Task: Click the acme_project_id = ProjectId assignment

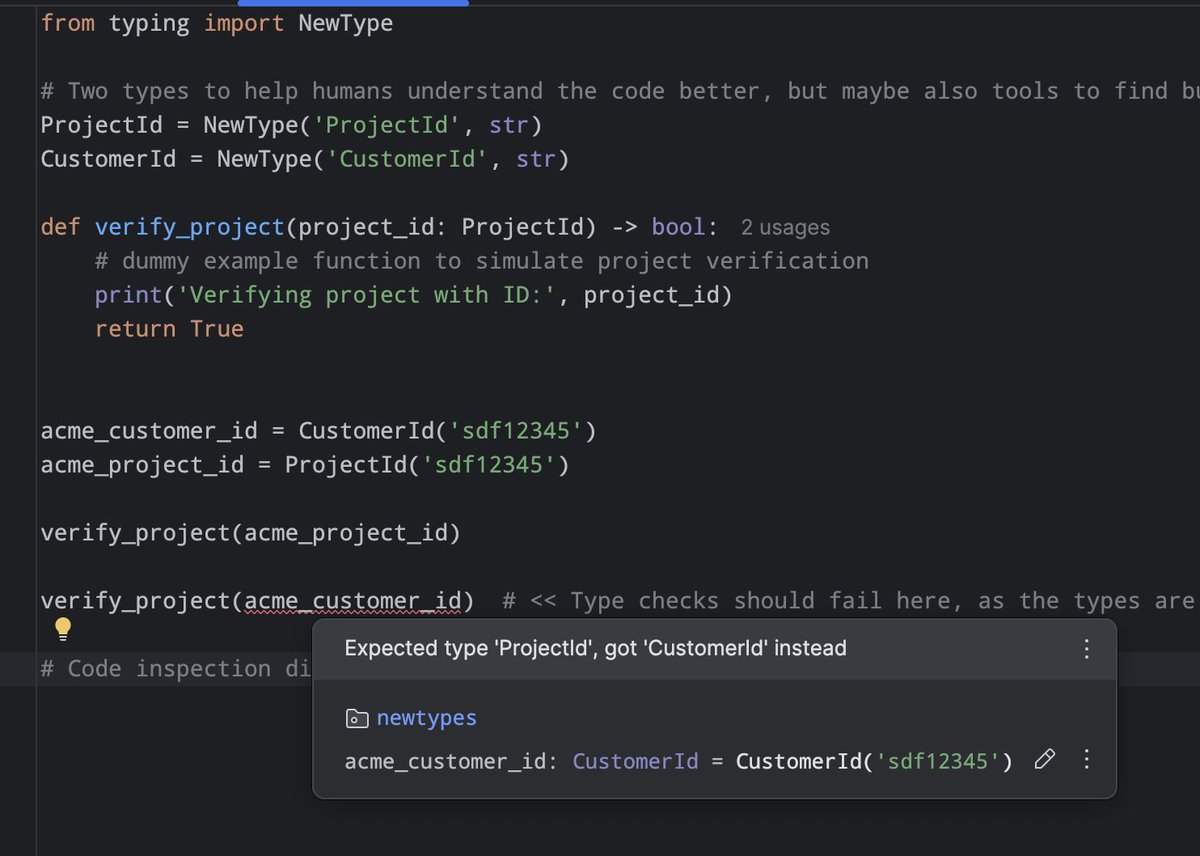Action: pos(305,465)
